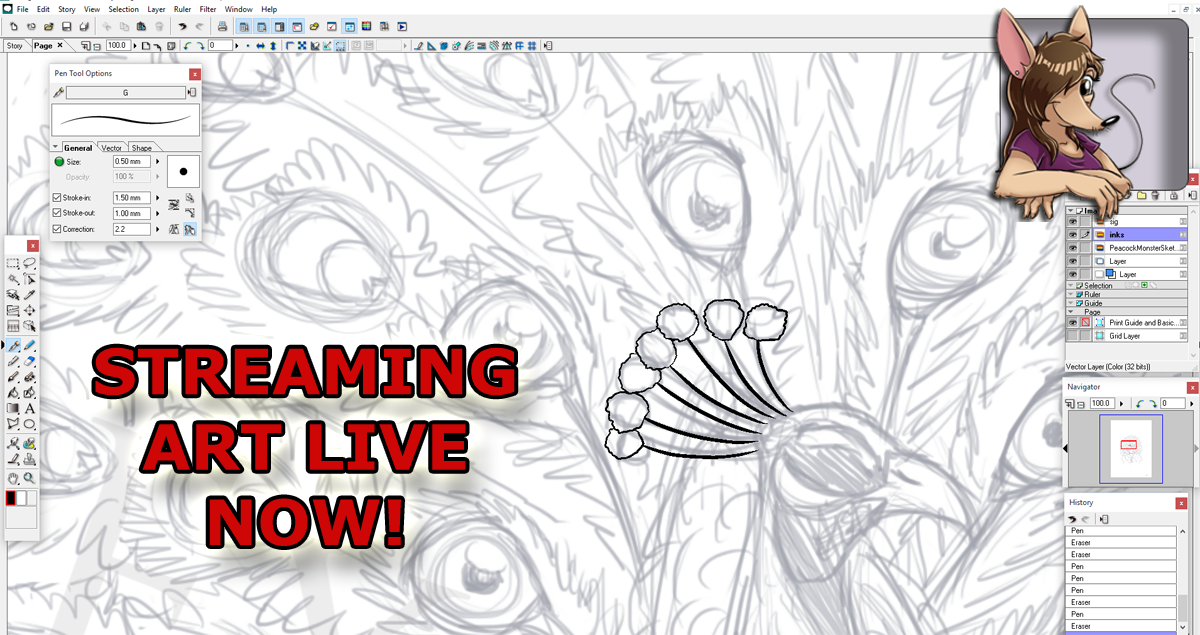Select the Rectangle Marquee tool
This screenshot has height=635, width=1200.
pos(13,263)
